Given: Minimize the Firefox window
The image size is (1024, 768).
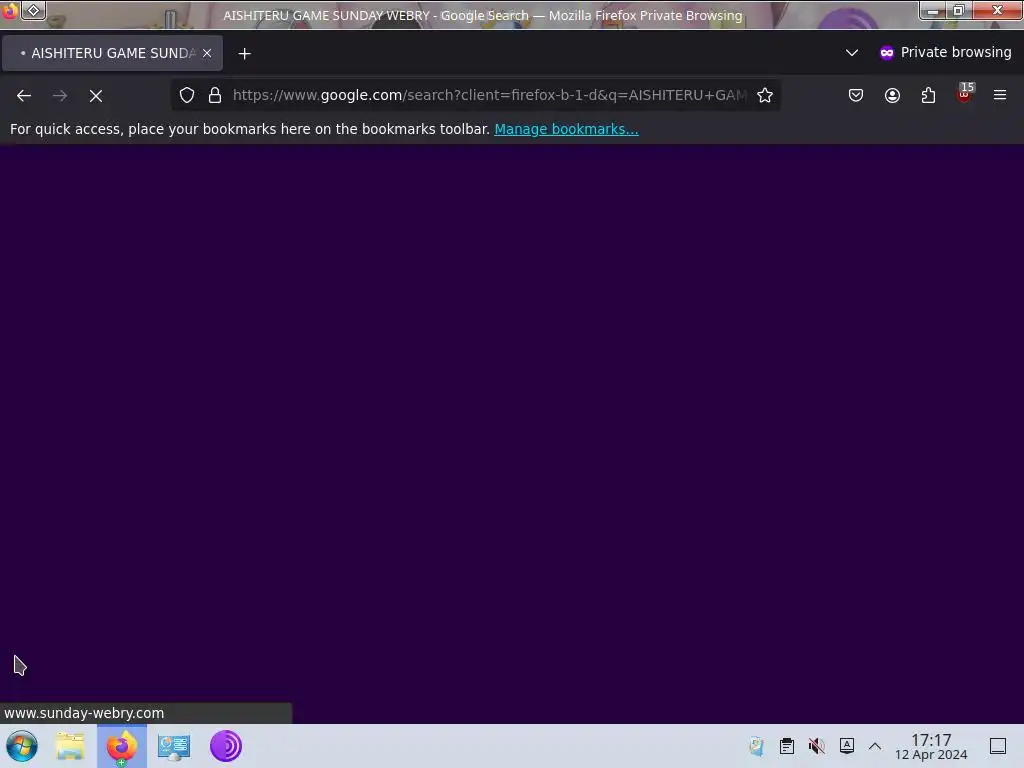Looking at the screenshot, I should [x=933, y=10].
